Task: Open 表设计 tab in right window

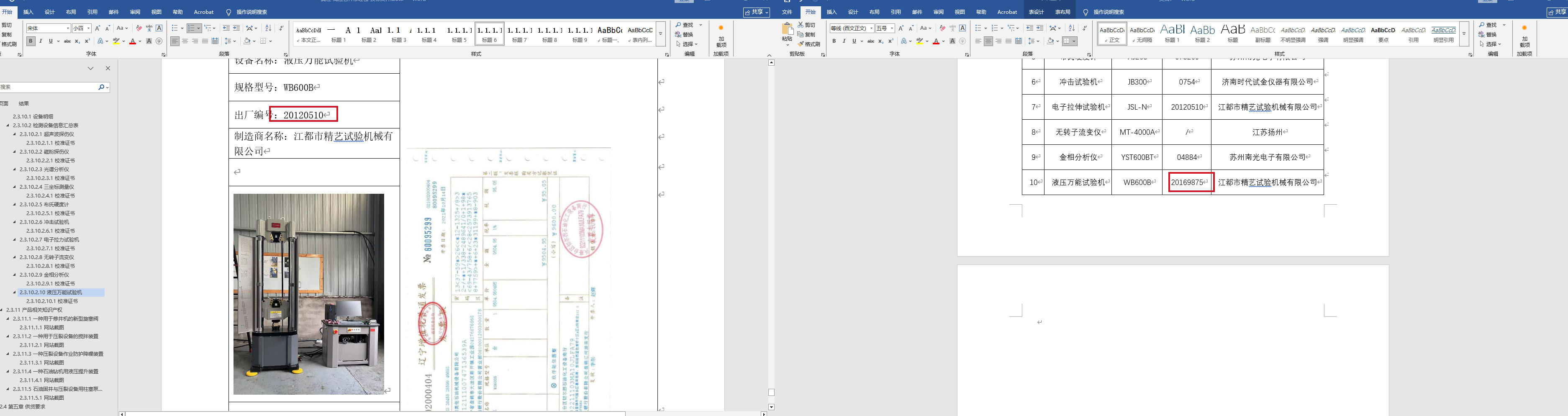Action: point(1036,12)
